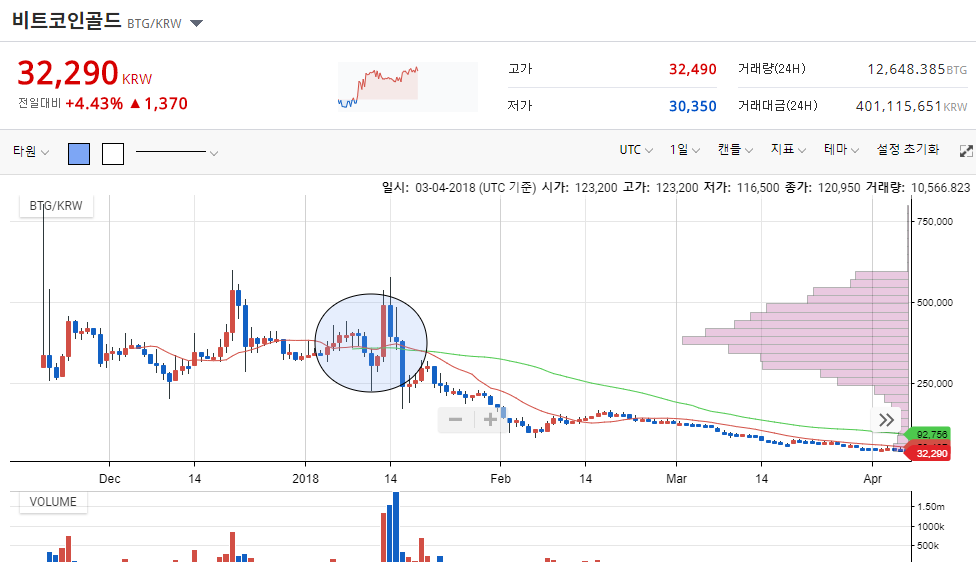Click the 750,000 price axis label

click(x=935, y=222)
